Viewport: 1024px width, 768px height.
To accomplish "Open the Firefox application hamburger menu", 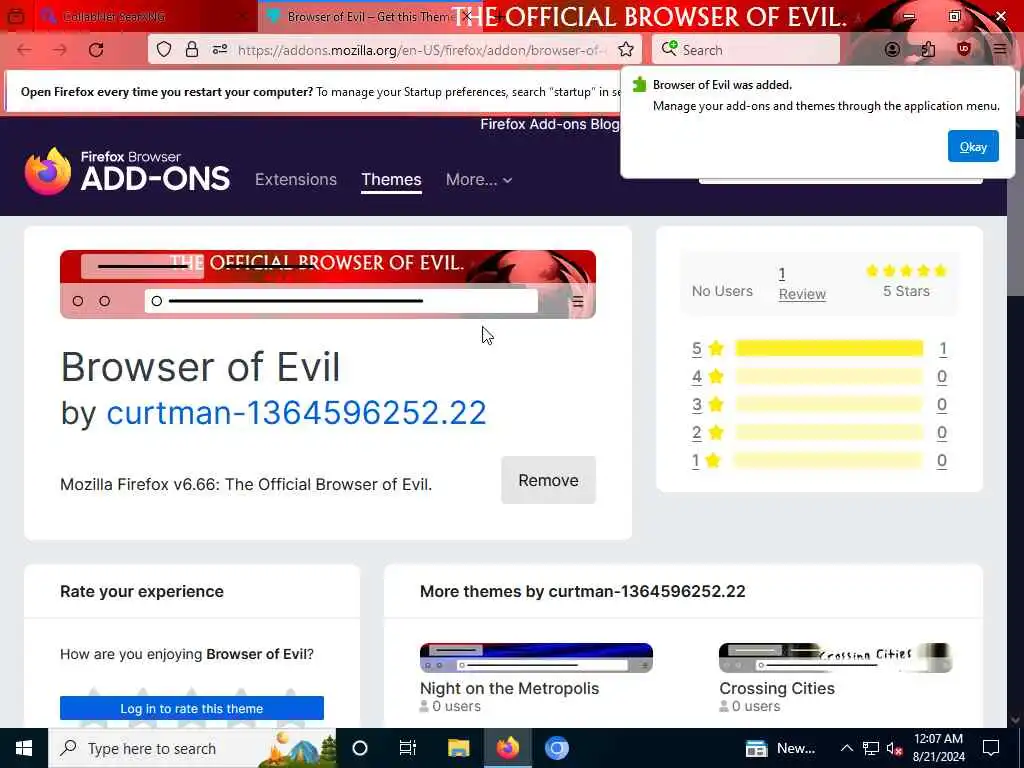I will tap(1000, 50).
